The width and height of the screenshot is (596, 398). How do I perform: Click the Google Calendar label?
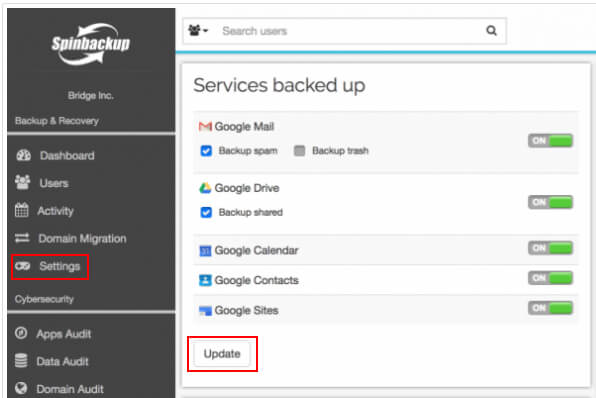coord(256,251)
